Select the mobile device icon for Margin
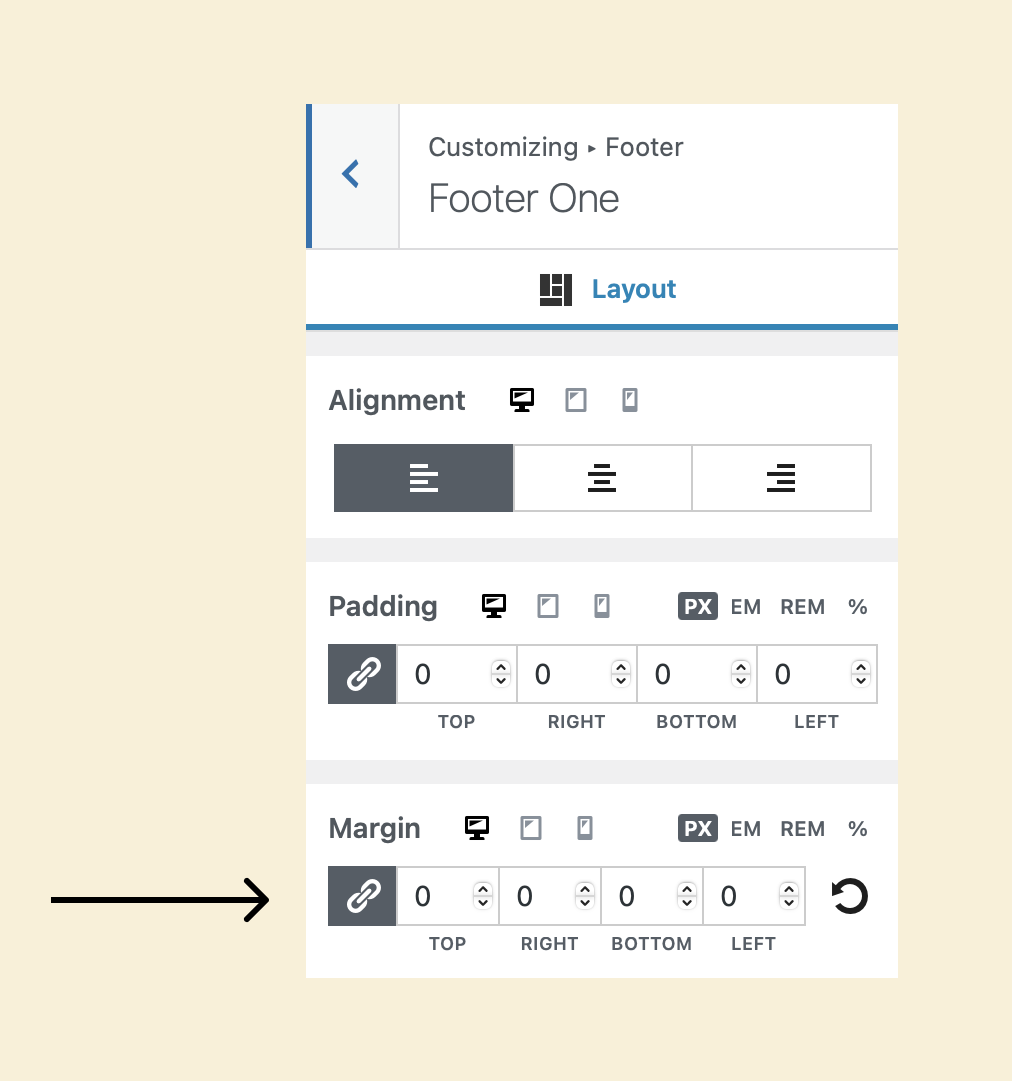Screen dimensions: 1012x1081 point(585,828)
